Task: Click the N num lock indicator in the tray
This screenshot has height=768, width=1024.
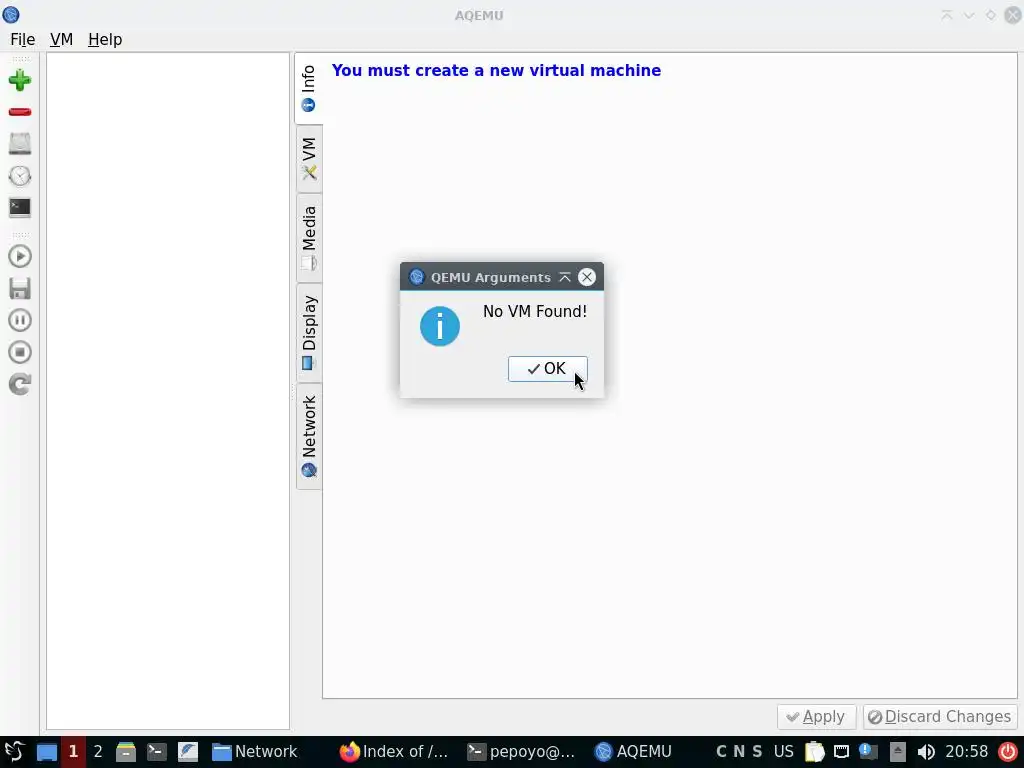Action: (x=739, y=752)
